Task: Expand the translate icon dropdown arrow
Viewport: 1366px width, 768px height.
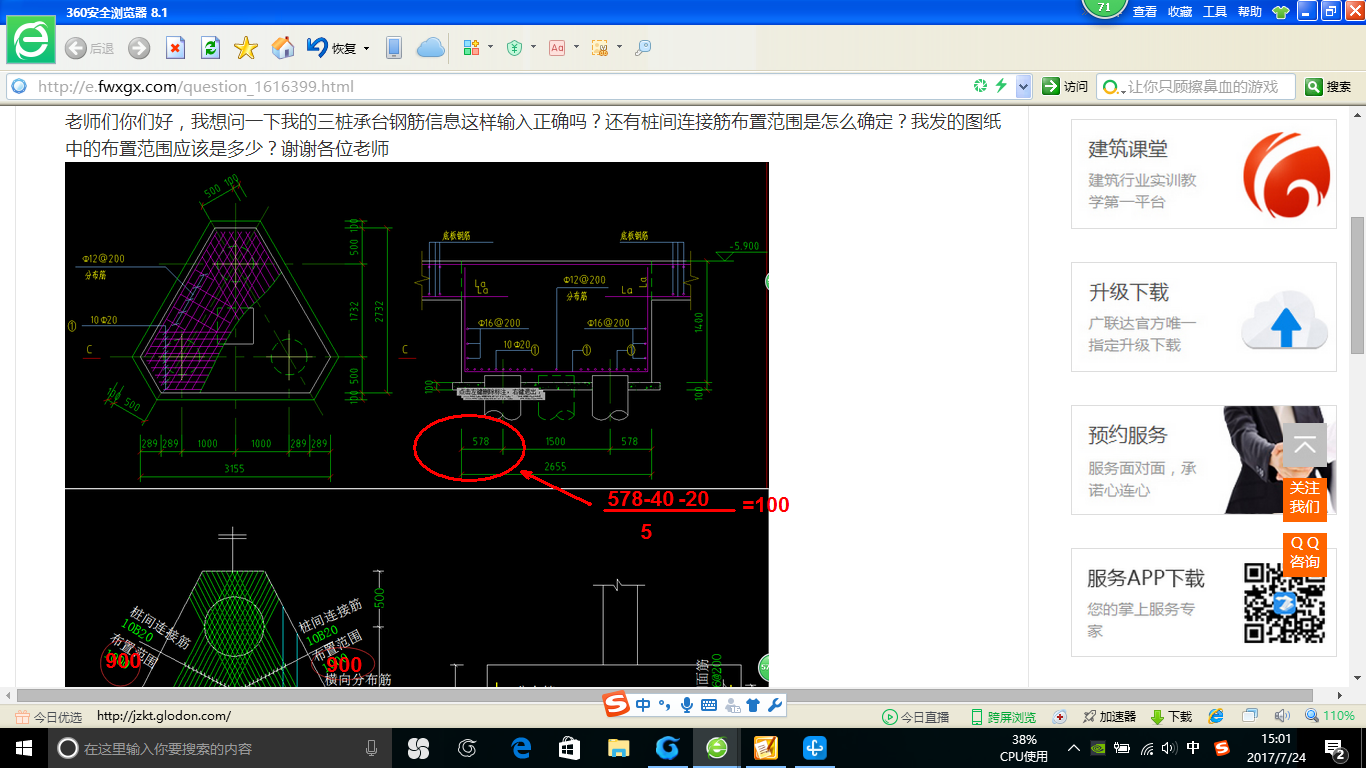Action: 576,48
